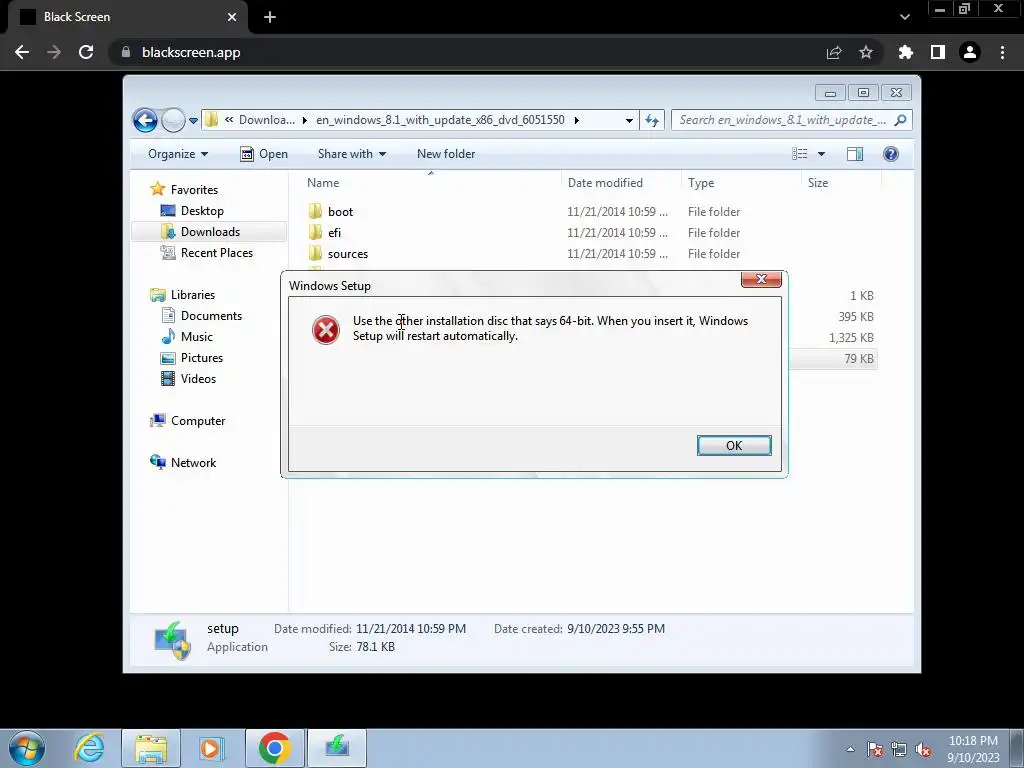Launch Internet Explorer from taskbar
Screen dimensions: 1024x768
tap(89, 748)
